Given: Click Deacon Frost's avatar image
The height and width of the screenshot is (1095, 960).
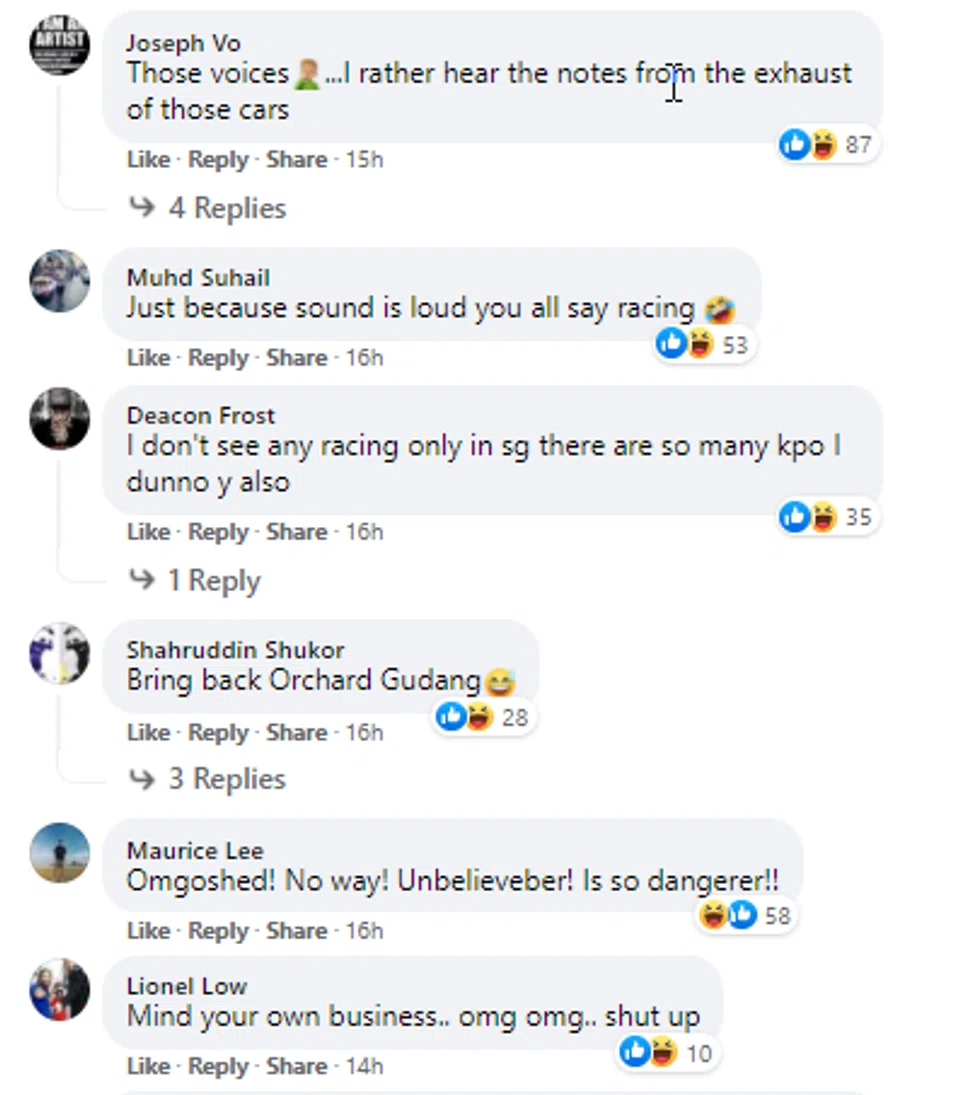Looking at the screenshot, I should tap(60, 418).
